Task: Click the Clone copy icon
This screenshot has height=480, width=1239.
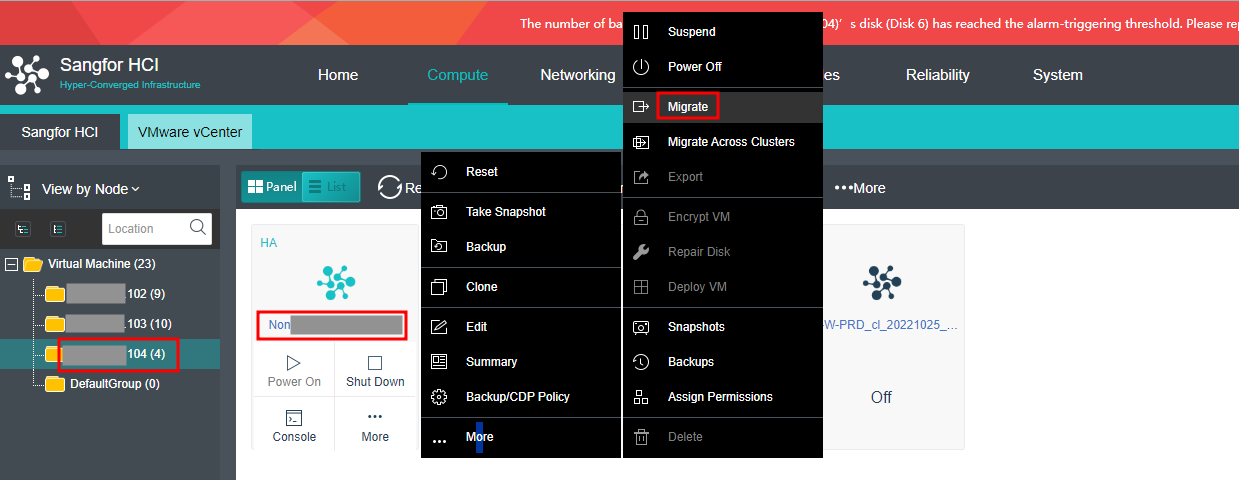Action: [x=439, y=287]
